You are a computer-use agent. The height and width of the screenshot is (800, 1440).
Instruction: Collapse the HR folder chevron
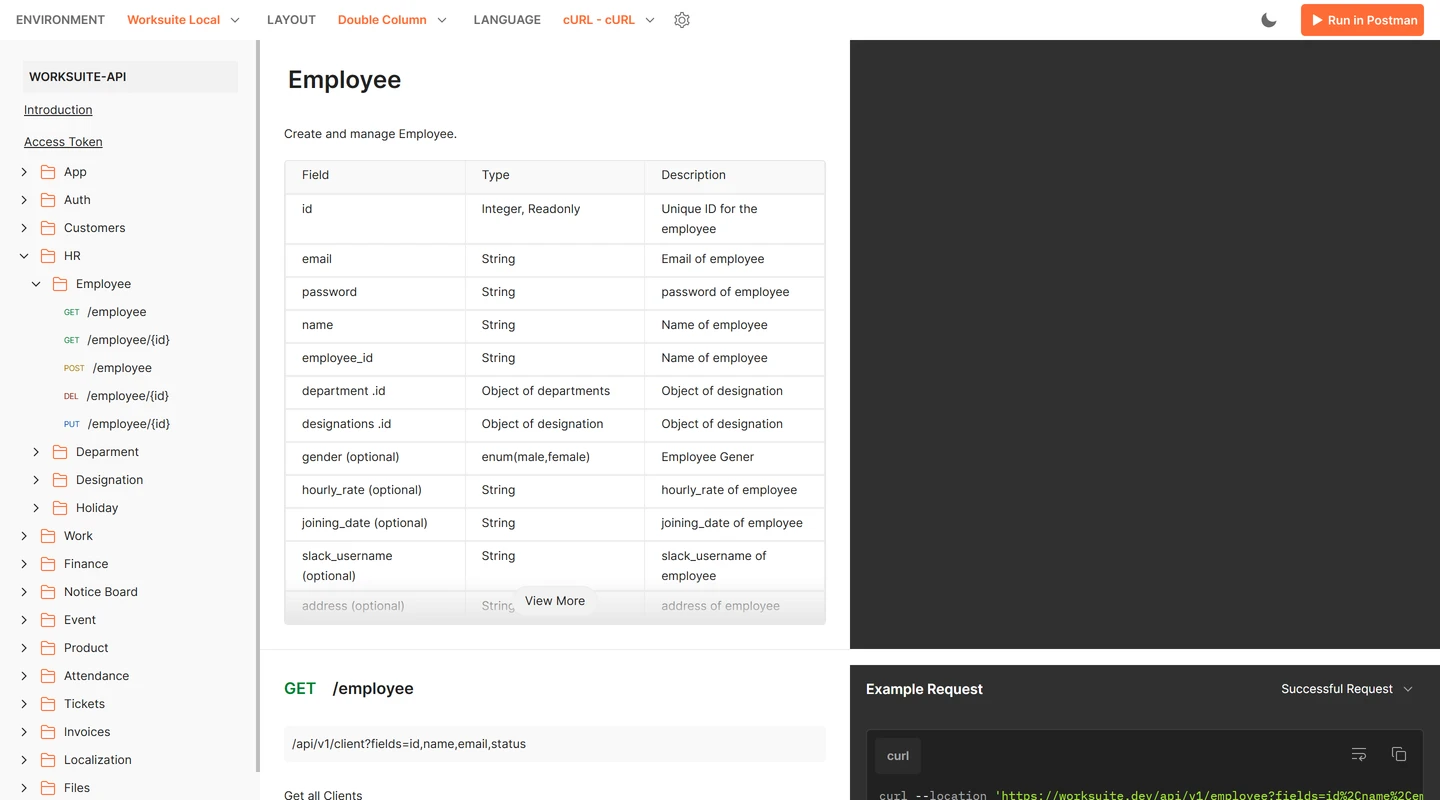coord(24,256)
